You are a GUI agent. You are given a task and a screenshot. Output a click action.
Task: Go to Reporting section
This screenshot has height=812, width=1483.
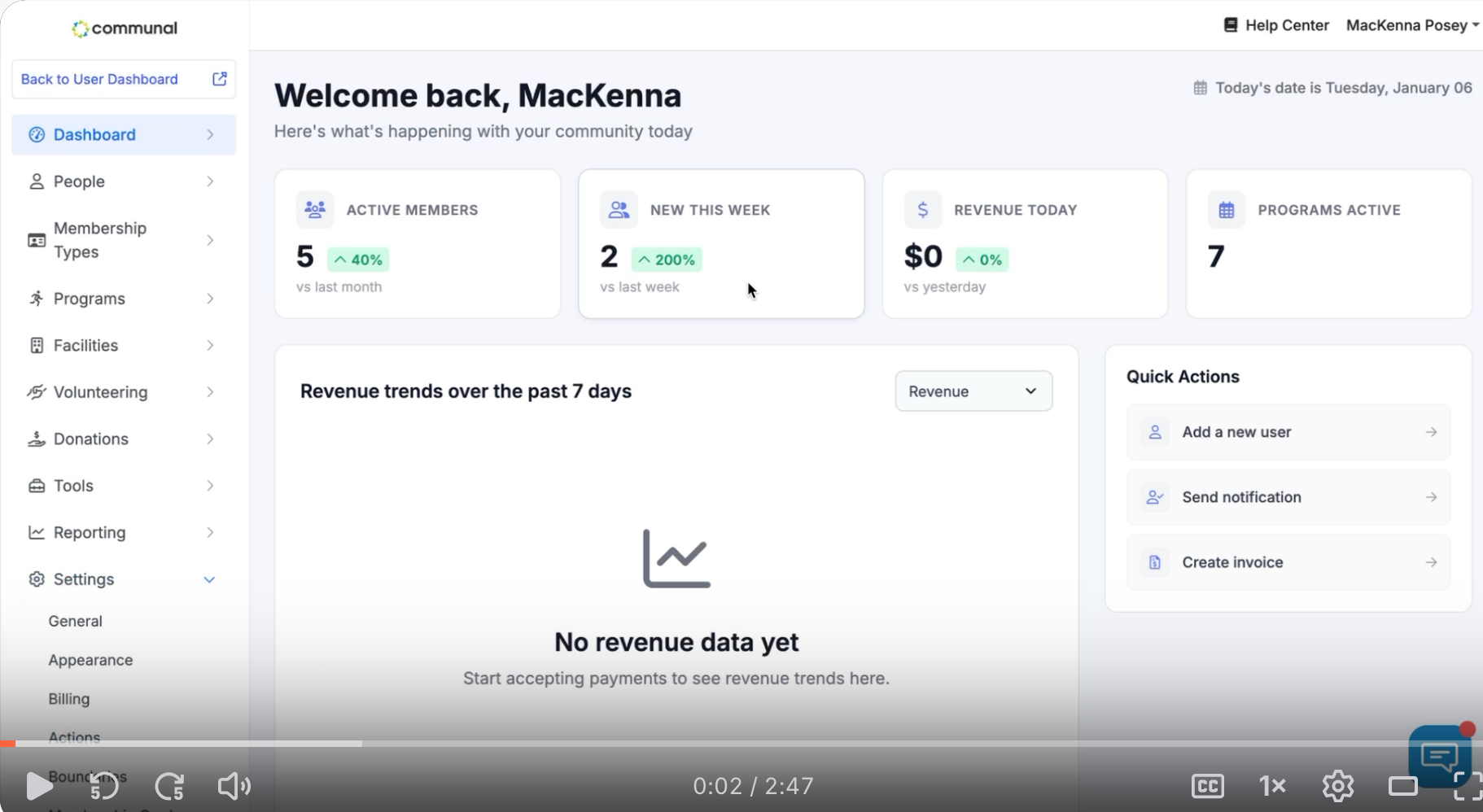click(x=124, y=532)
